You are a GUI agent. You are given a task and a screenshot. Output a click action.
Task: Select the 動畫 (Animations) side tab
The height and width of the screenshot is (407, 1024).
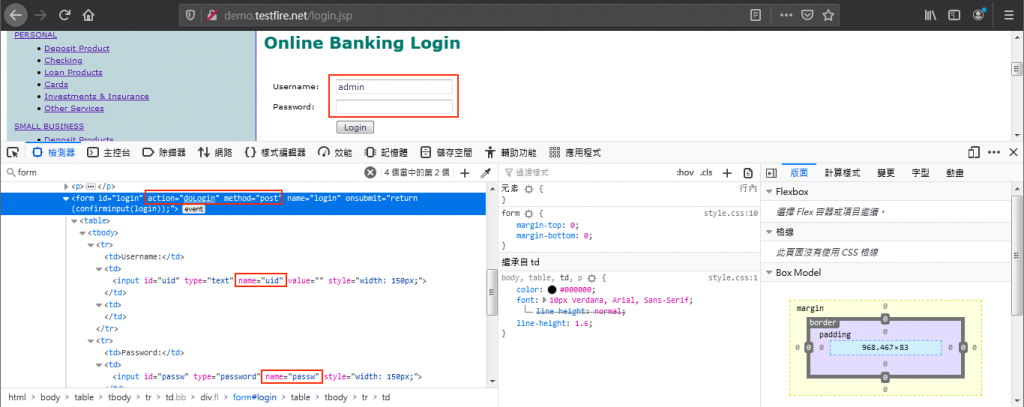click(955, 172)
